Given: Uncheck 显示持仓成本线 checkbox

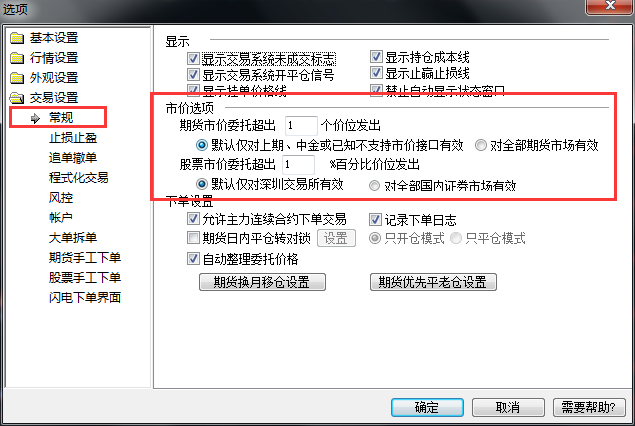Looking at the screenshot, I should pos(376,57).
